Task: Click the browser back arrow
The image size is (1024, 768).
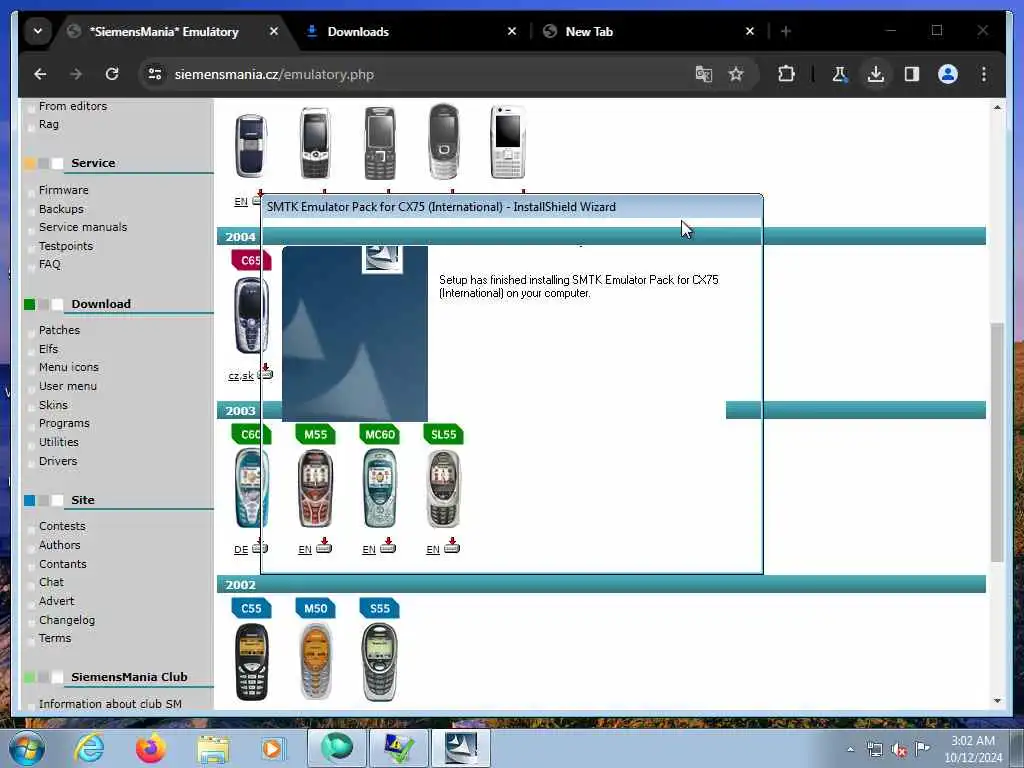Action: click(x=40, y=74)
